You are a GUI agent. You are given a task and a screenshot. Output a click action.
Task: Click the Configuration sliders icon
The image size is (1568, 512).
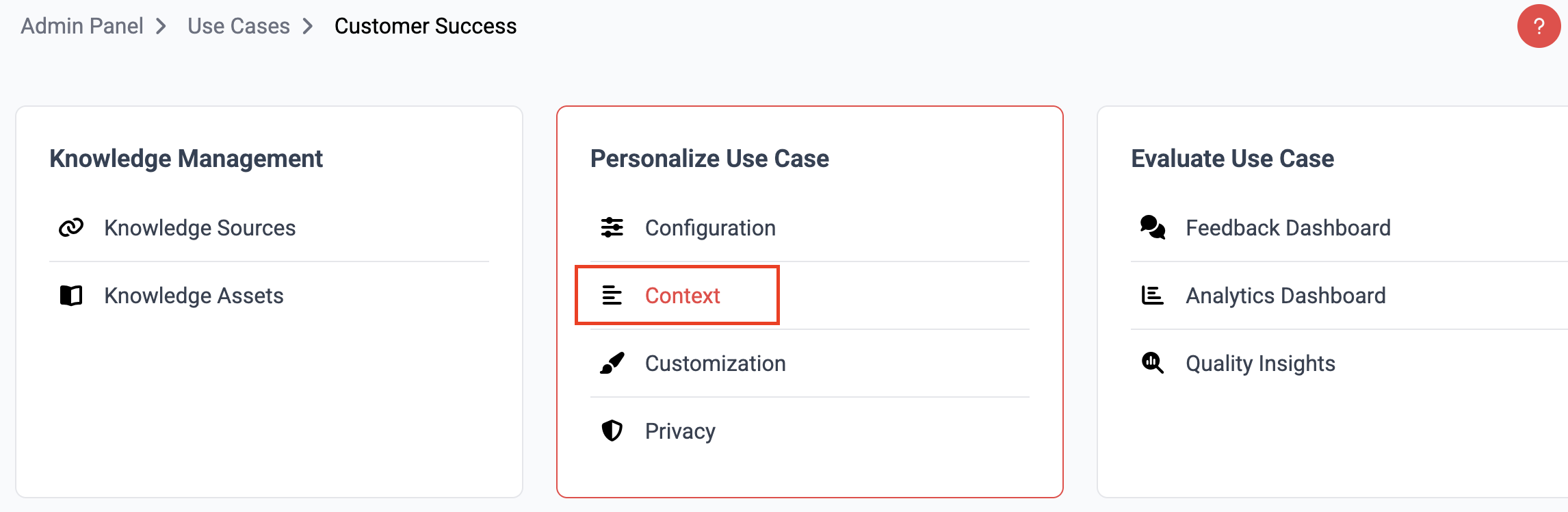coord(612,227)
